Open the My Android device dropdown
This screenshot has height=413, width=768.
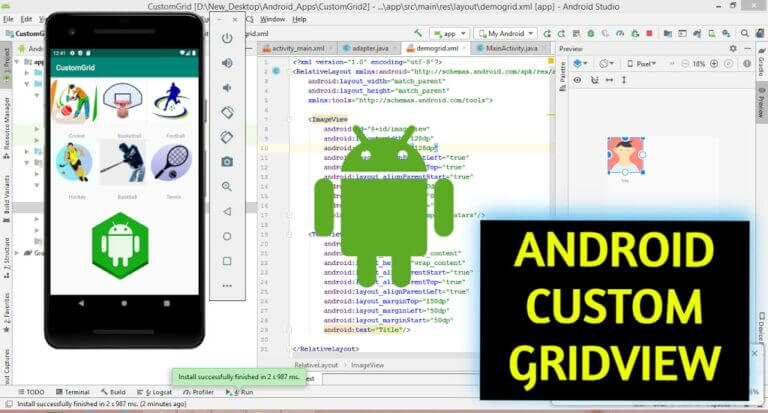pos(505,33)
